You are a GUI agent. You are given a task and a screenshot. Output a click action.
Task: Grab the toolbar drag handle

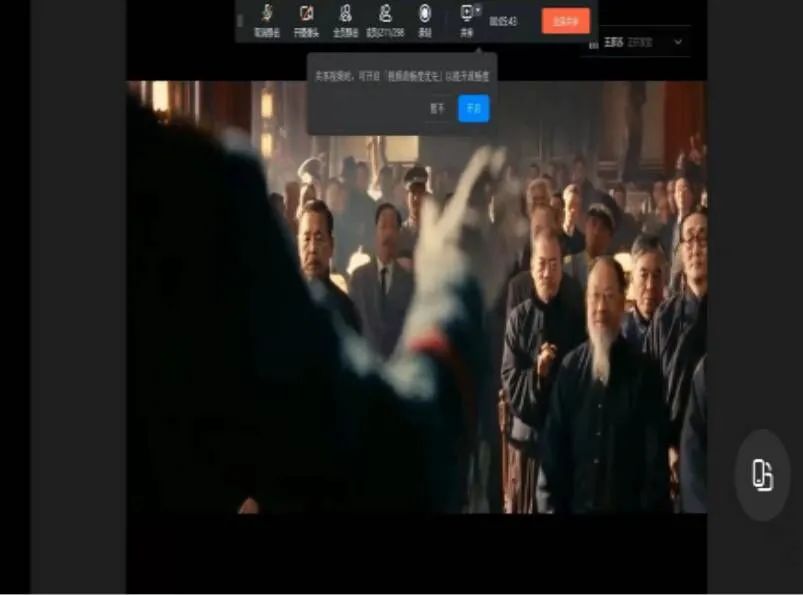[x=240, y=21]
